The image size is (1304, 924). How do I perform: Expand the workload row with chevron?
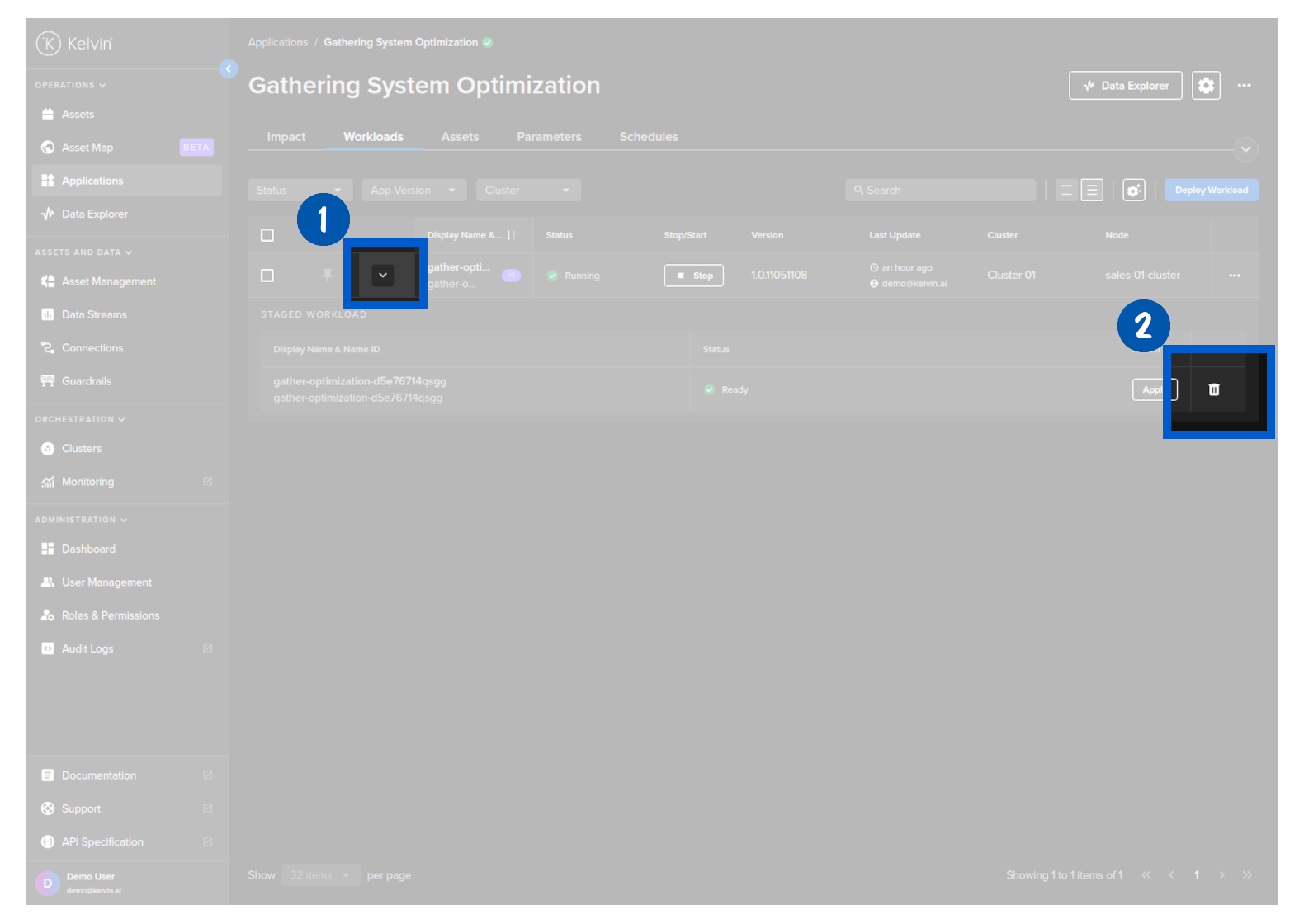pyautogui.click(x=383, y=276)
